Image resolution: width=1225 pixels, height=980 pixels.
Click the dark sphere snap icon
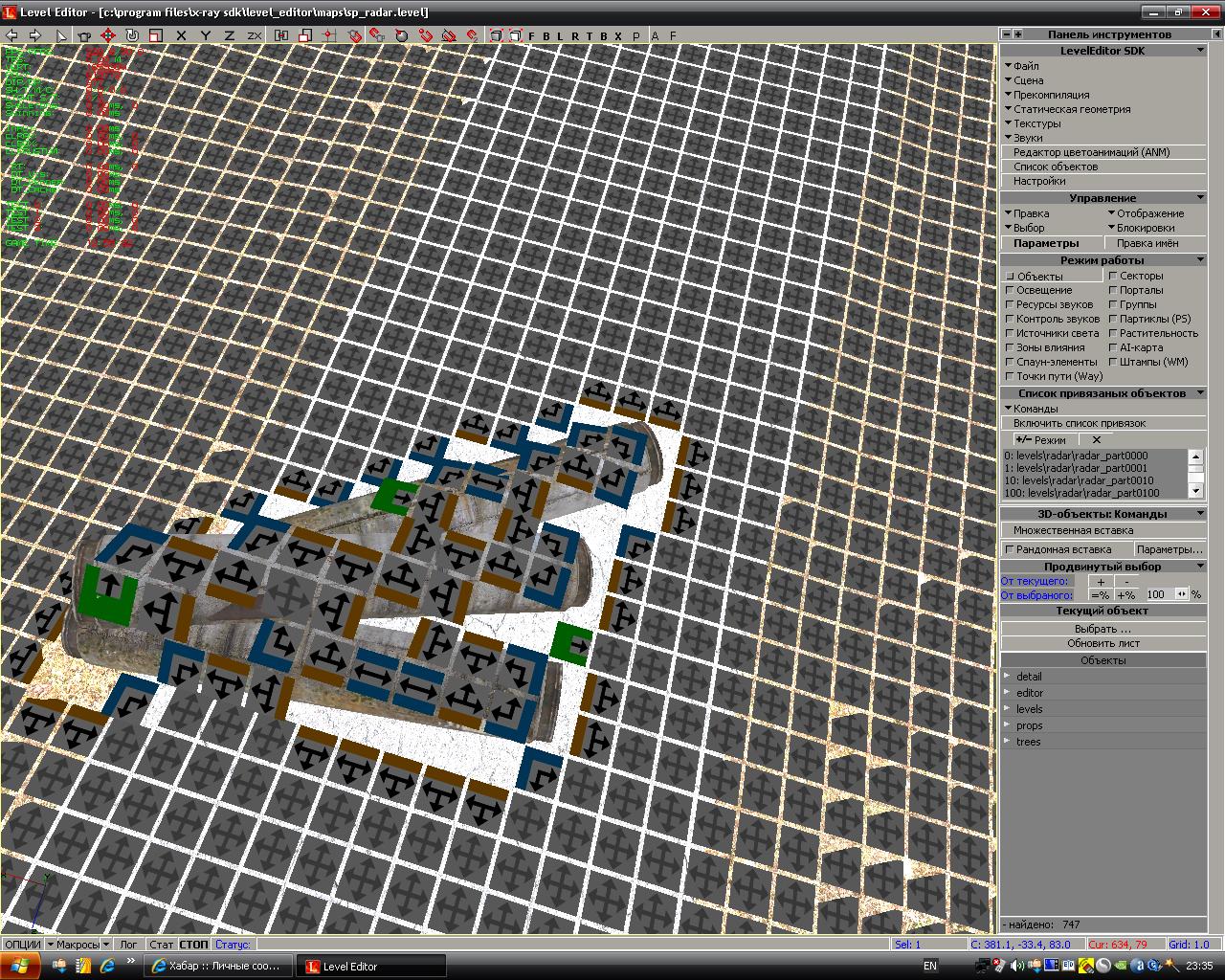coord(402,35)
